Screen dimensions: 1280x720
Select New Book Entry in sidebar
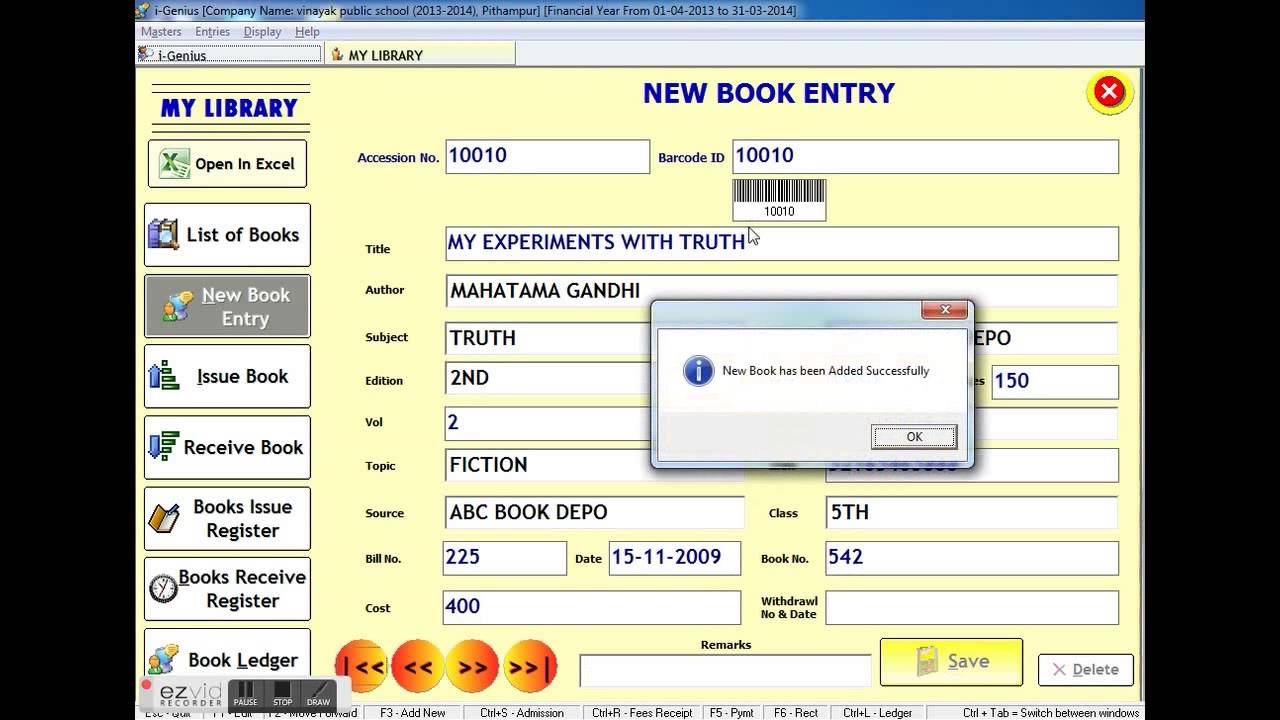227,306
